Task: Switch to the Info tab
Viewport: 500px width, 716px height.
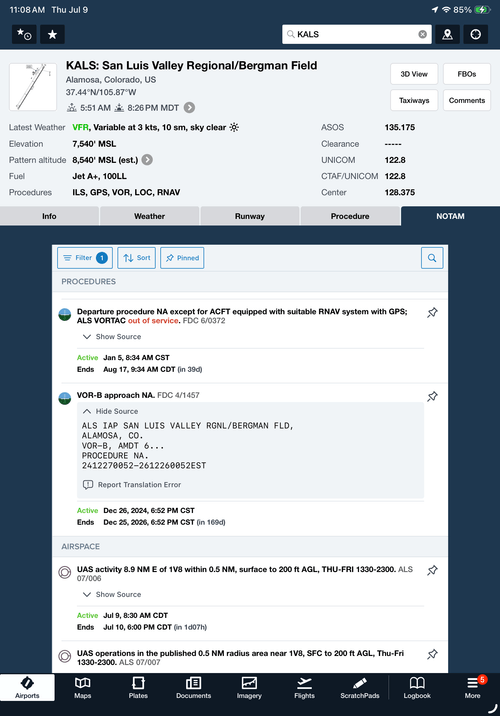Action: pos(49,216)
